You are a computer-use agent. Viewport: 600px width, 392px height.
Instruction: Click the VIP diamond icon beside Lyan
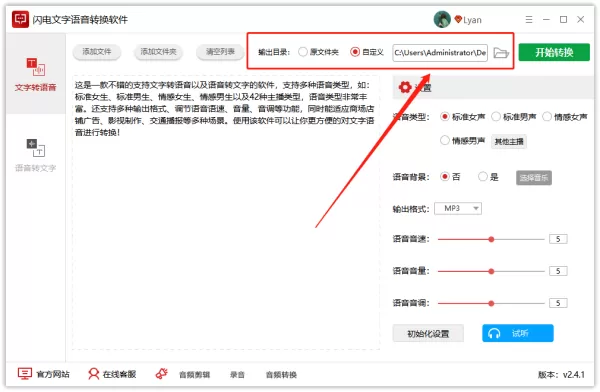[458, 19]
